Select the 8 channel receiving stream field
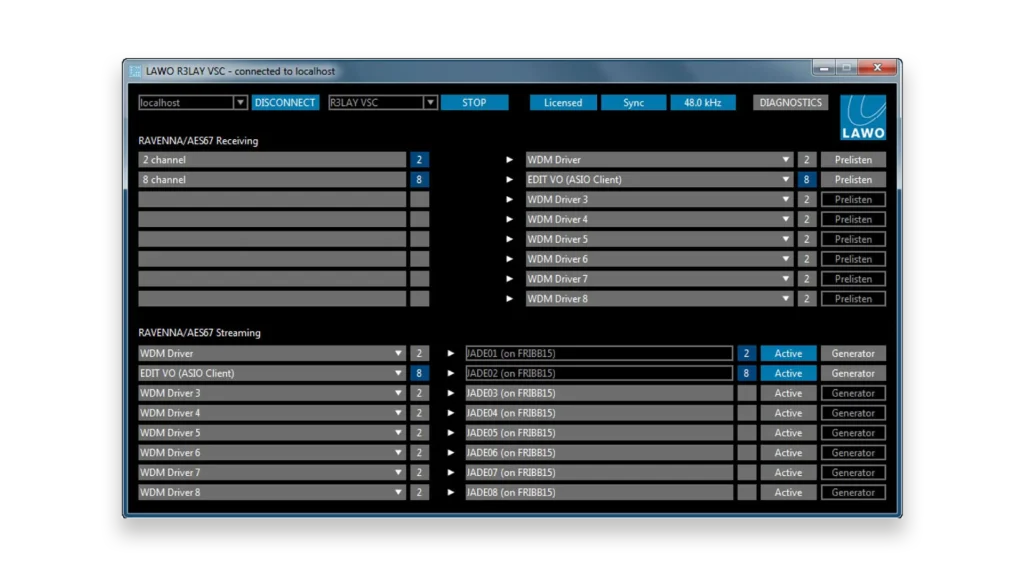This screenshot has width=1024, height=576. [272, 180]
